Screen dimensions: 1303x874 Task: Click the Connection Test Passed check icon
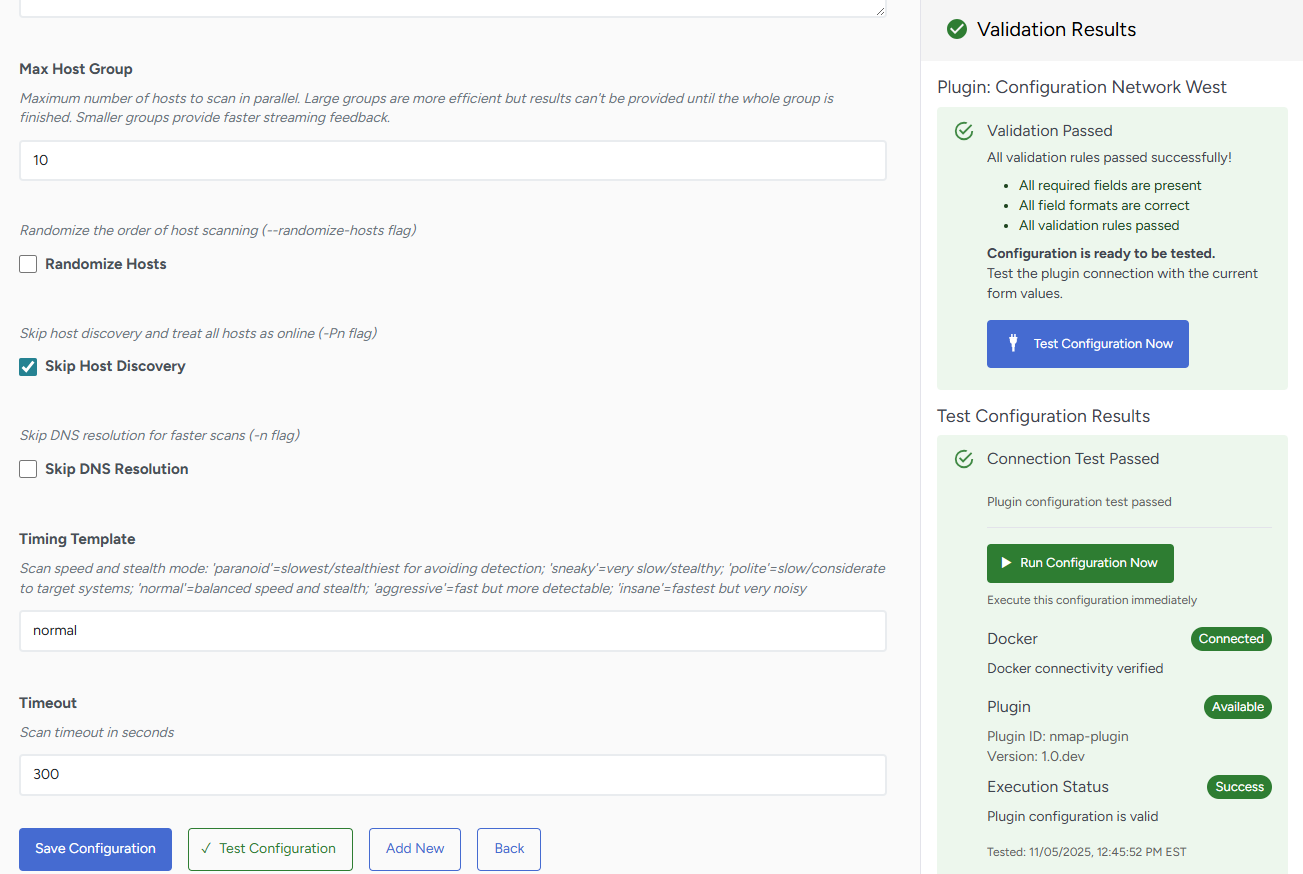click(x=964, y=459)
